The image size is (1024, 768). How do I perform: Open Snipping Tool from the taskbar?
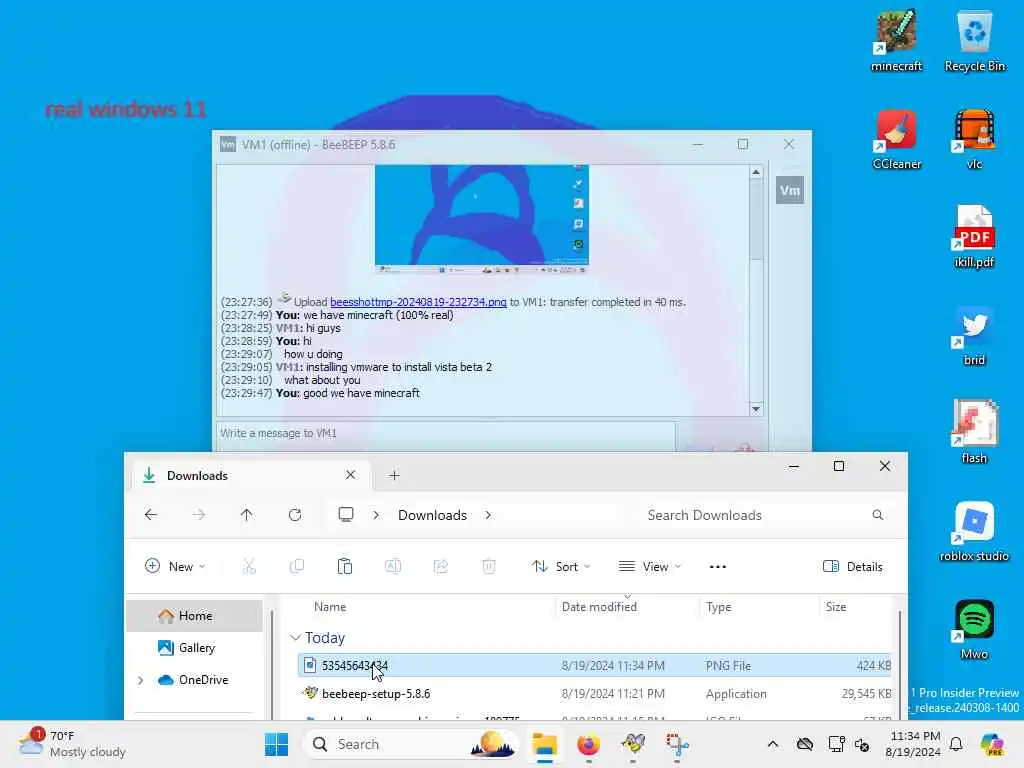click(x=677, y=744)
